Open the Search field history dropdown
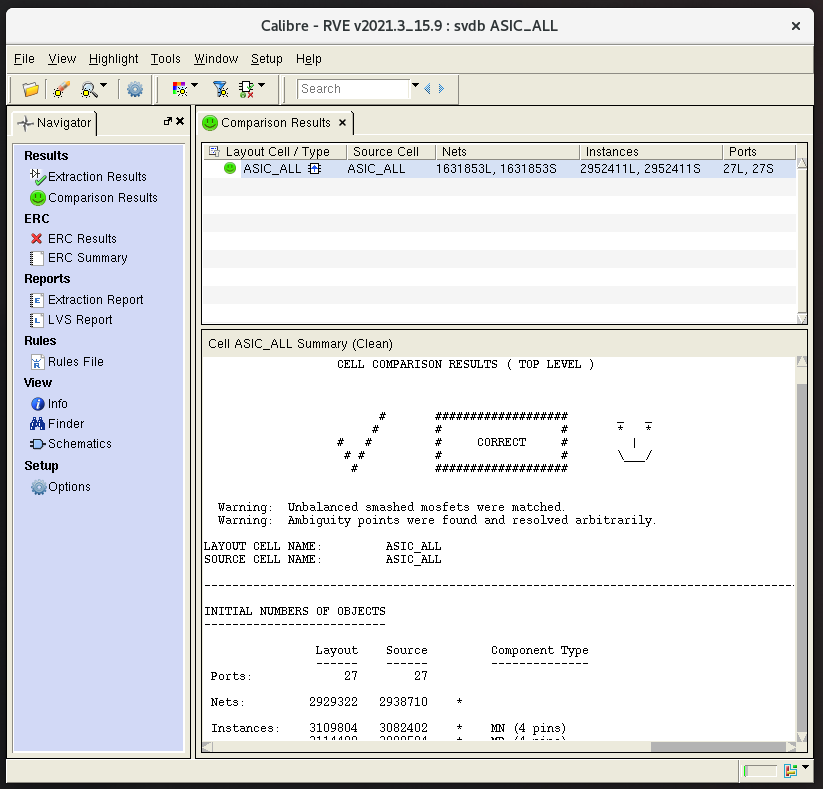The height and width of the screenshot is (789, 823). pyautogui.click(x=415, y=85)
